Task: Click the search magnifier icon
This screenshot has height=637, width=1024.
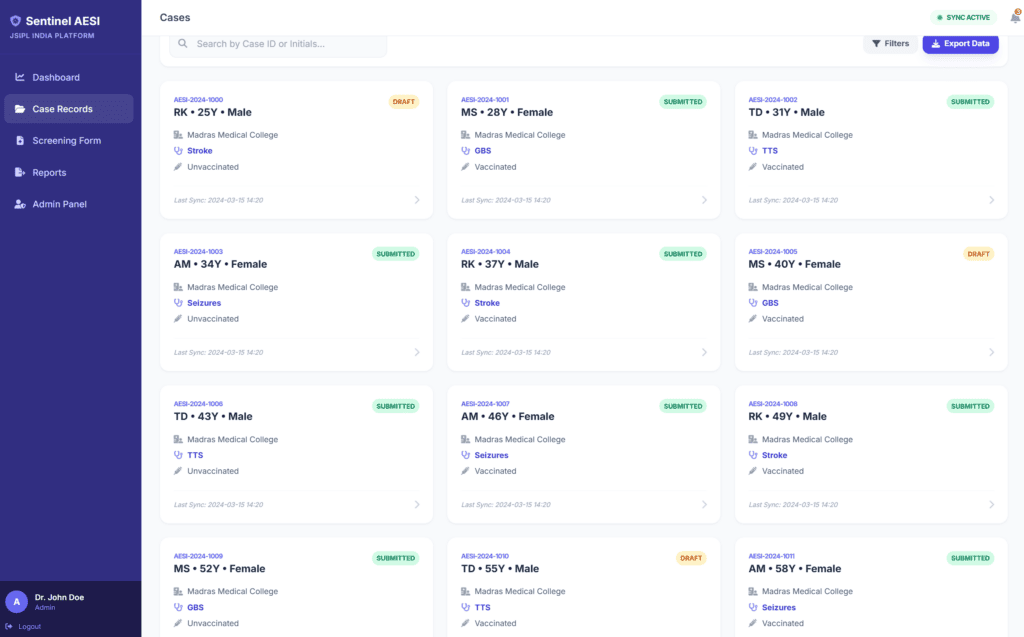Action: 183,44
